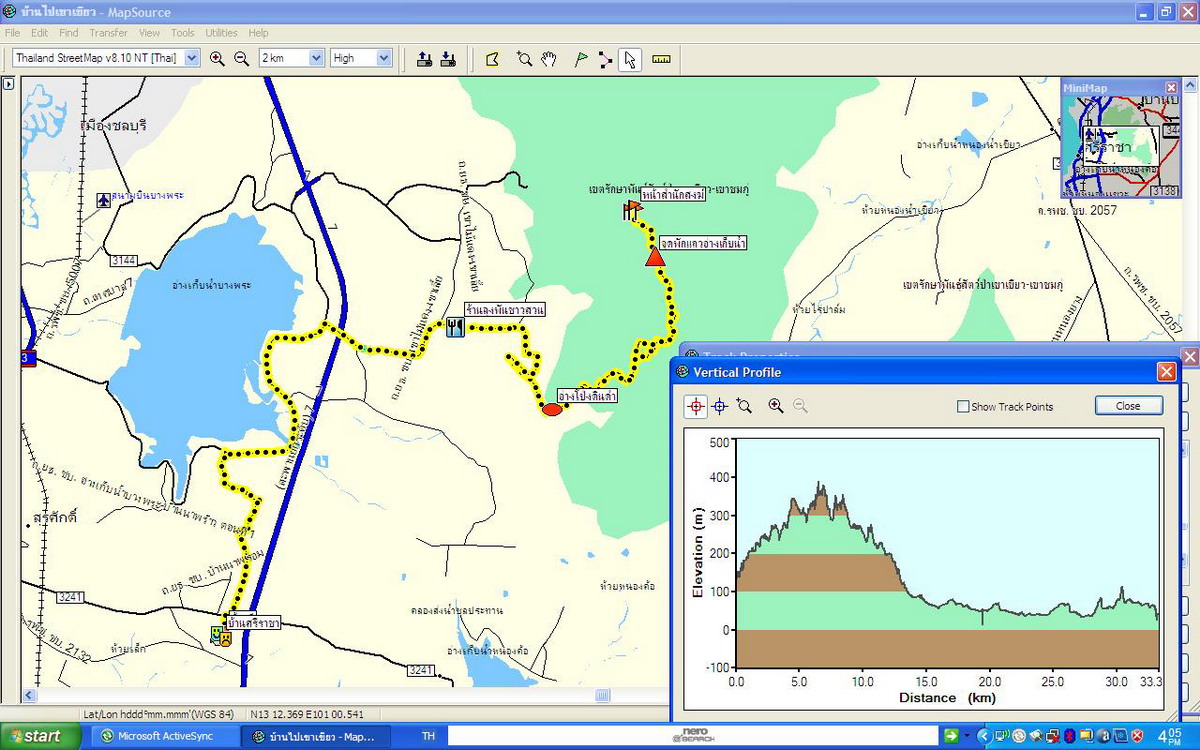Click the Zoom In magnifier in main toolbar
The image size is (1200, 750).
click(x=217, y=59)
